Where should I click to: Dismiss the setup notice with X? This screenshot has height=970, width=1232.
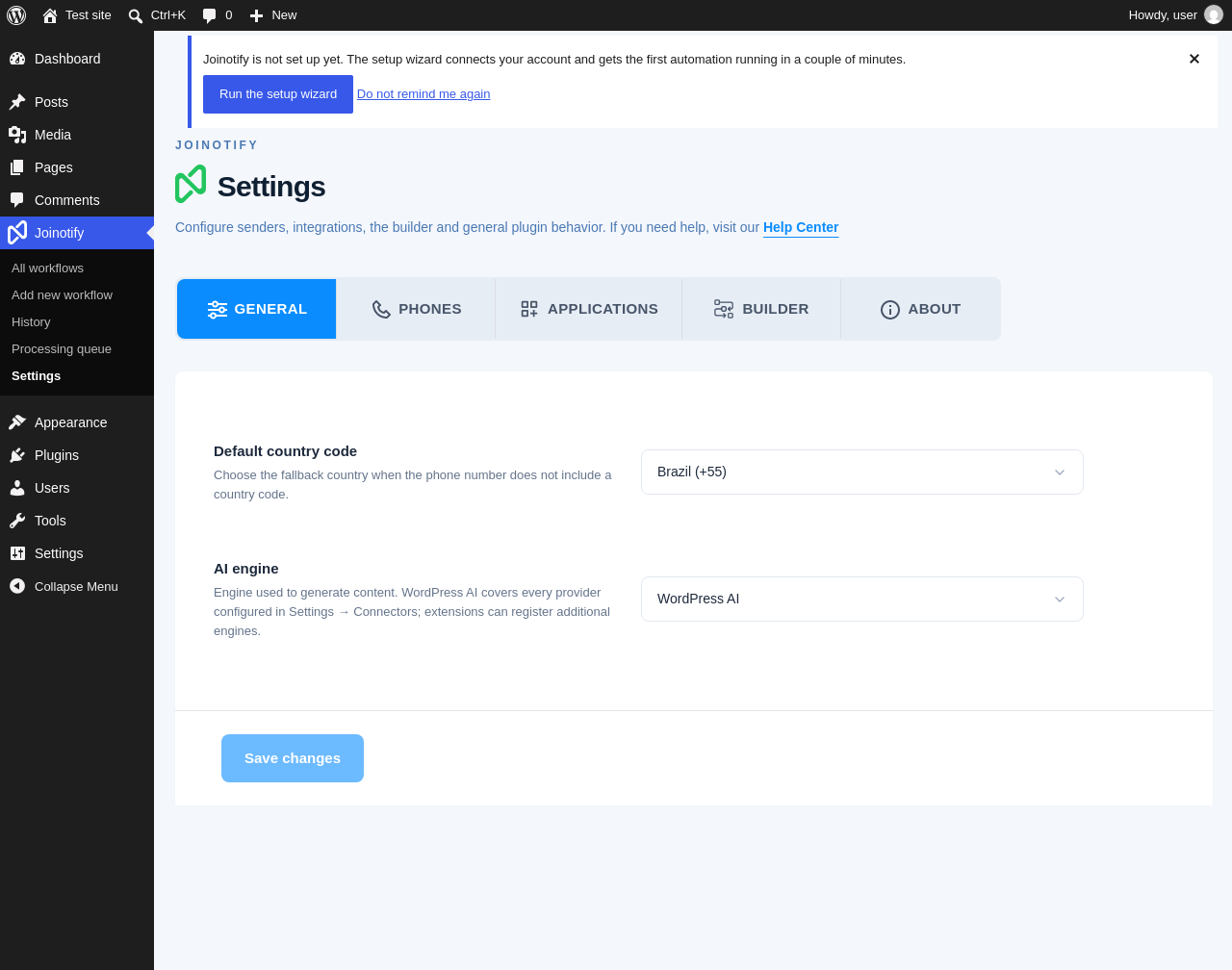(1194, 59)
